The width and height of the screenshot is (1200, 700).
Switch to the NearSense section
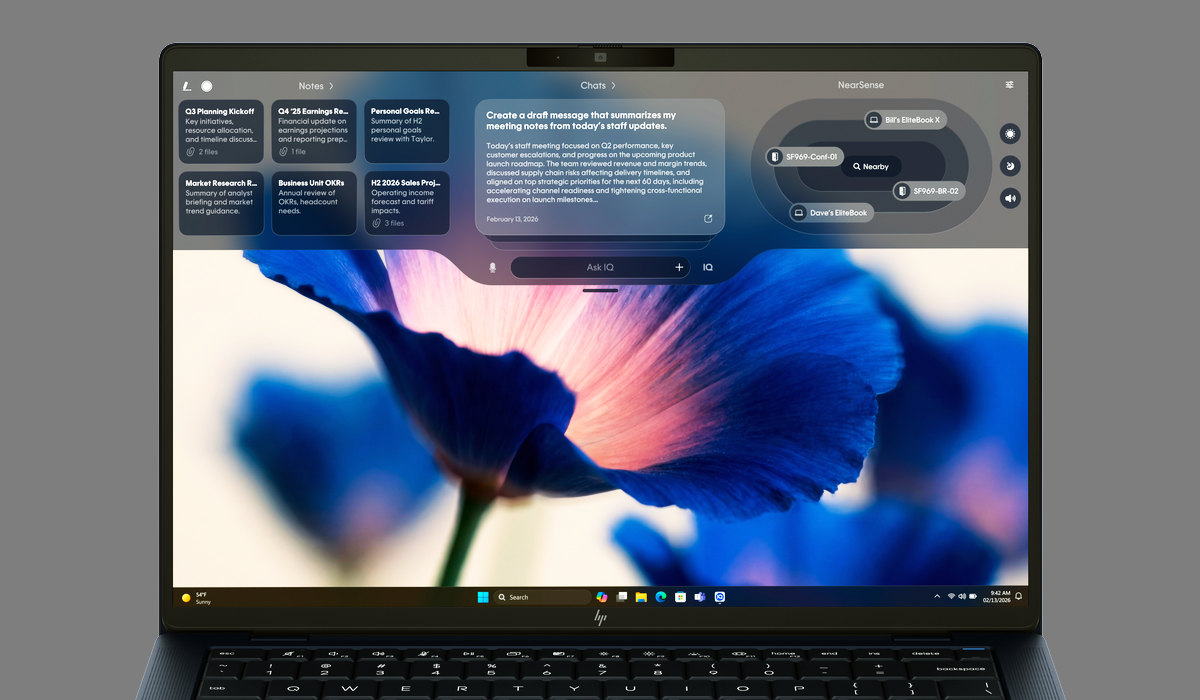(x=860, y=85)
